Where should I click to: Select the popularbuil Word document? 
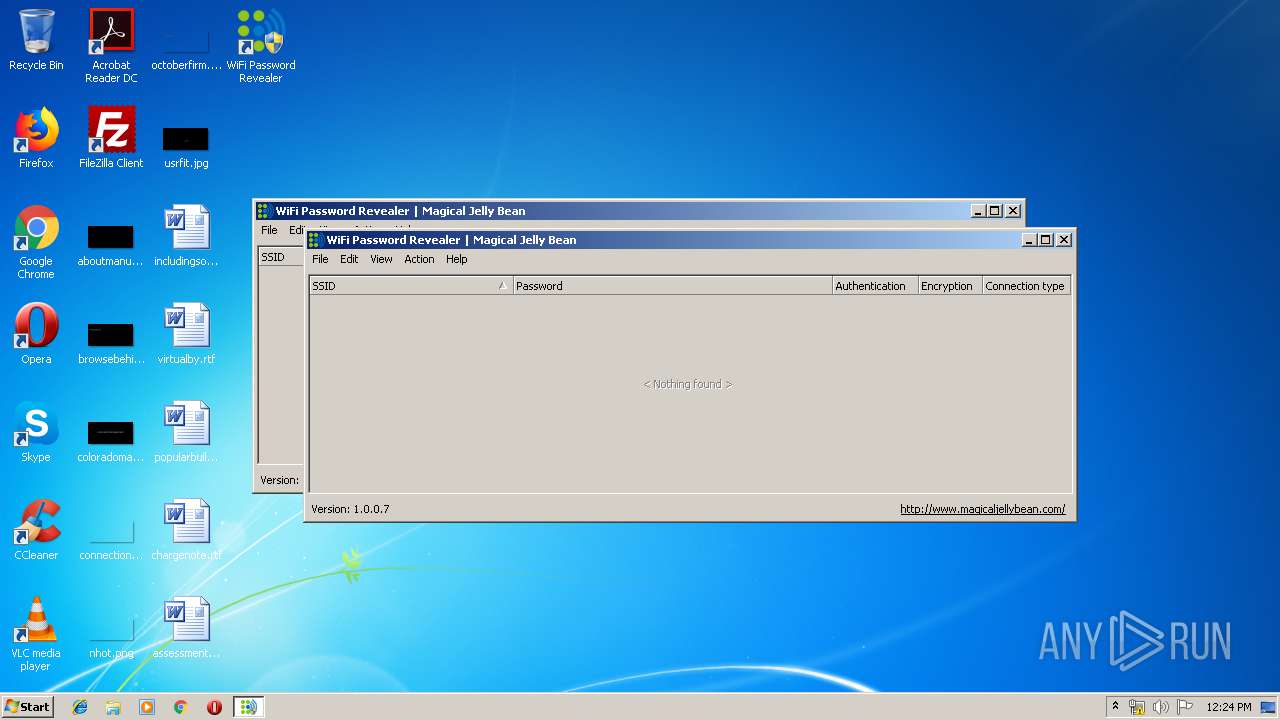tap(186, 432)
